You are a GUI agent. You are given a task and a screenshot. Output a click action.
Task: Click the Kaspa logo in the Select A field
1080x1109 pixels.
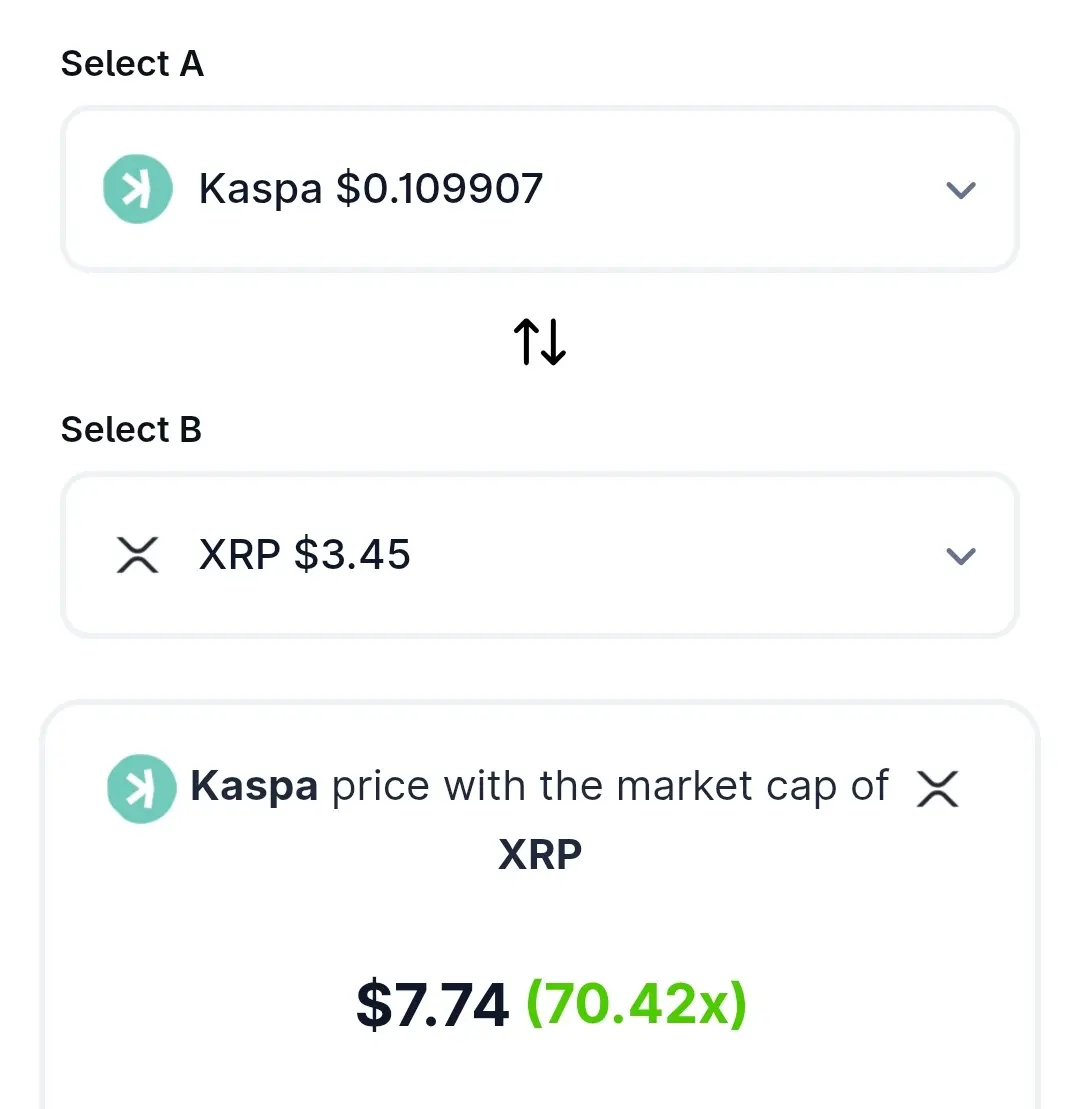(138, 189)
